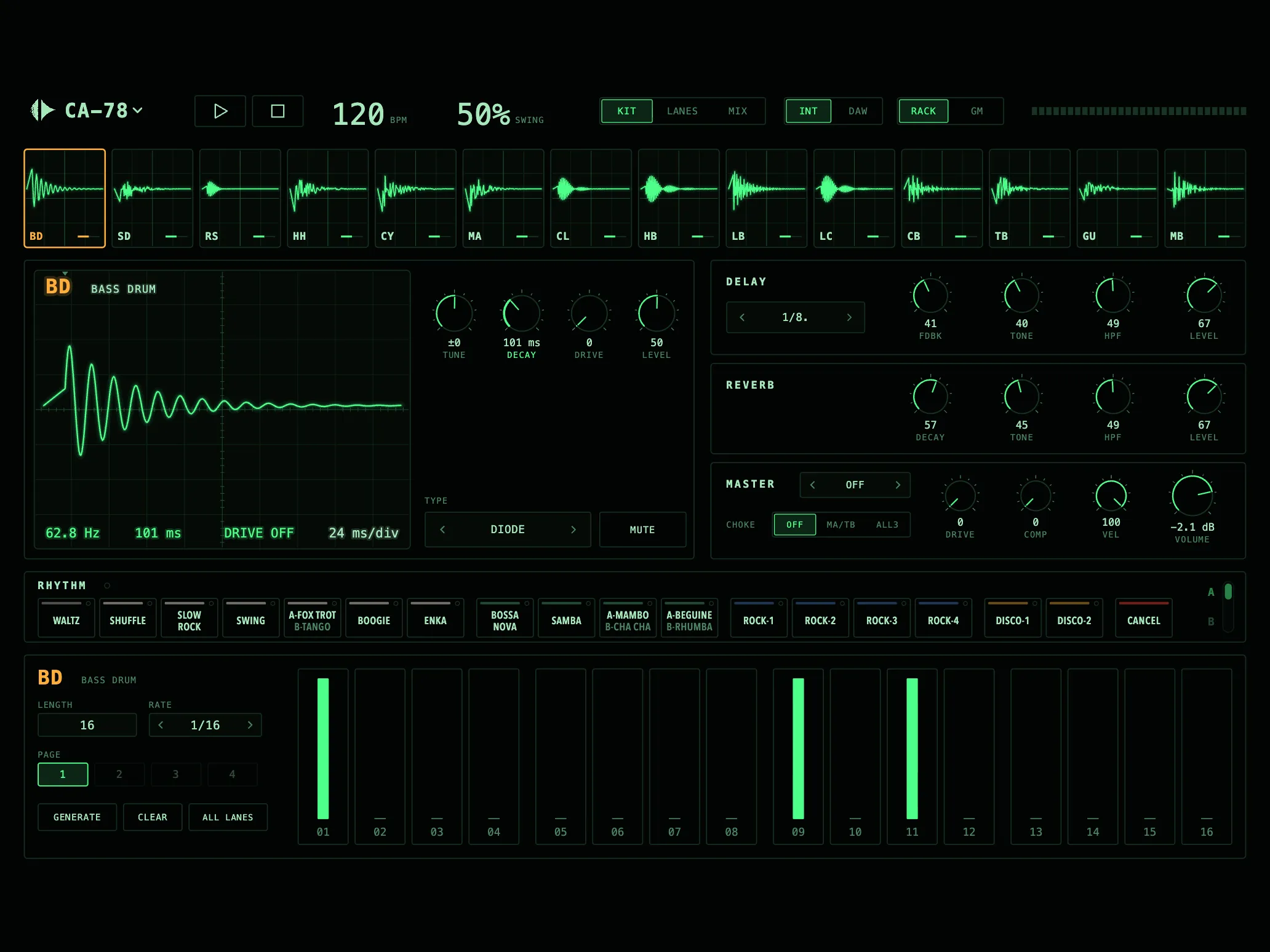Select the CY cymbal pad
The image size is (1270, 952).
[415, 198]
